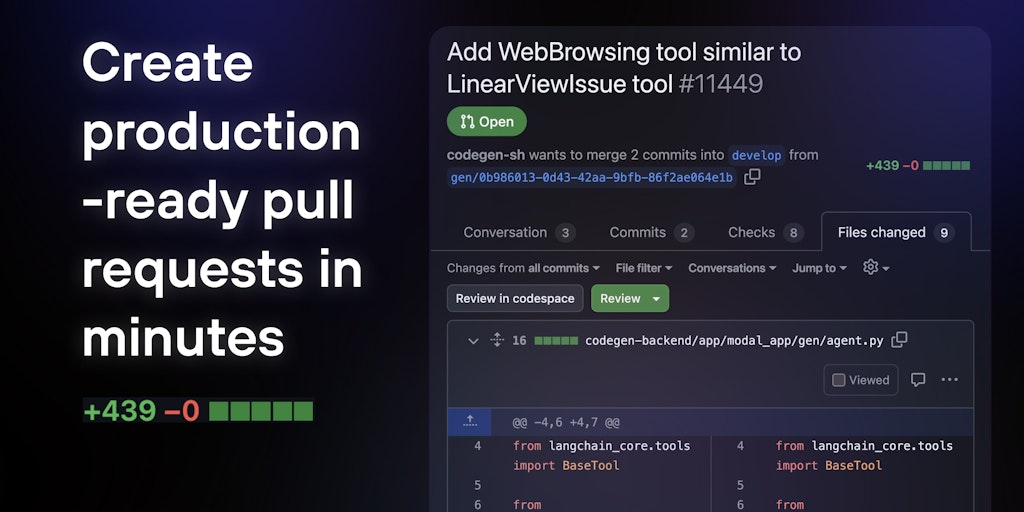Click the expand-all arrows icon by 16
Image resolution: width=1024 pixels, height=512 pixels.
click(x=497, y=340)
